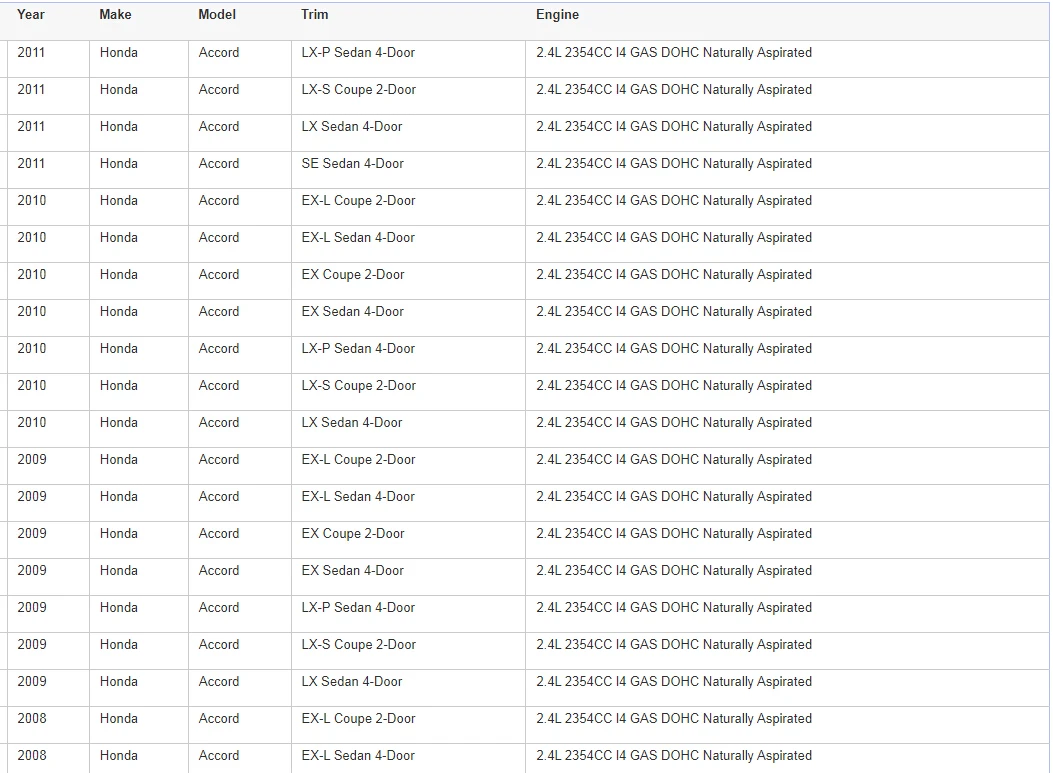Viewport: 1053px width, 773px height.
Task: Click year 2009 in the EX-L Coupe row
Action: click(x=32, y=459)
